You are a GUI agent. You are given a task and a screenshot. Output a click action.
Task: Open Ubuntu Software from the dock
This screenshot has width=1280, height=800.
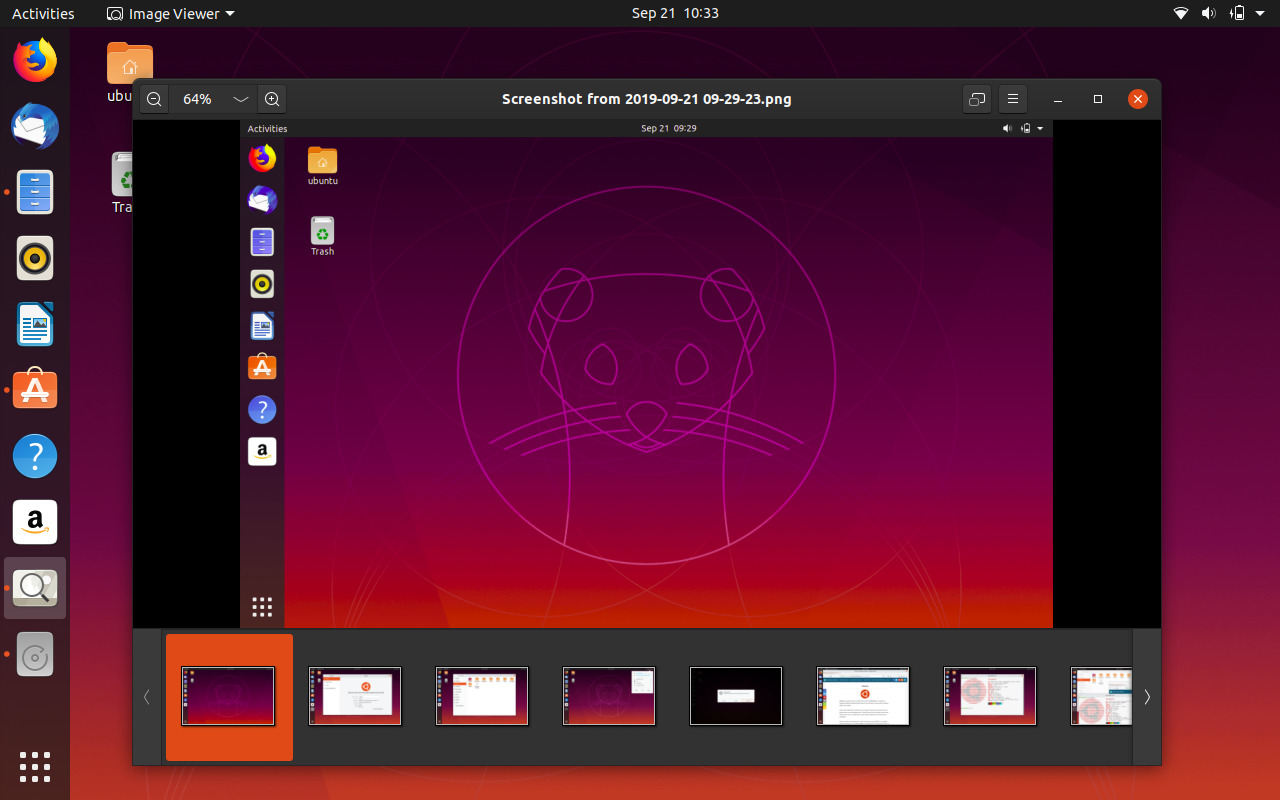point(35,389)
